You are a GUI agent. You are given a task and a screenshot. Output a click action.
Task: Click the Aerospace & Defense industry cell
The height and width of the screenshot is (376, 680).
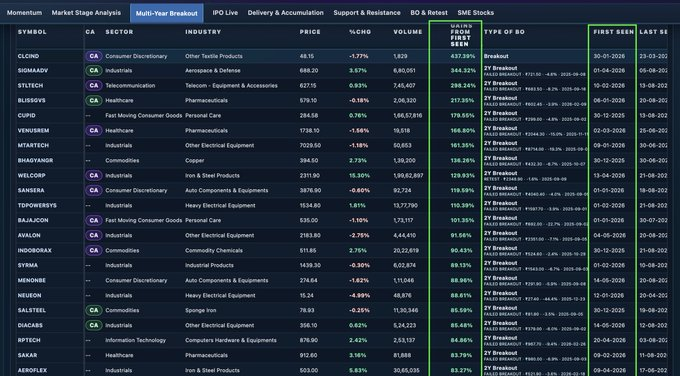213,71
